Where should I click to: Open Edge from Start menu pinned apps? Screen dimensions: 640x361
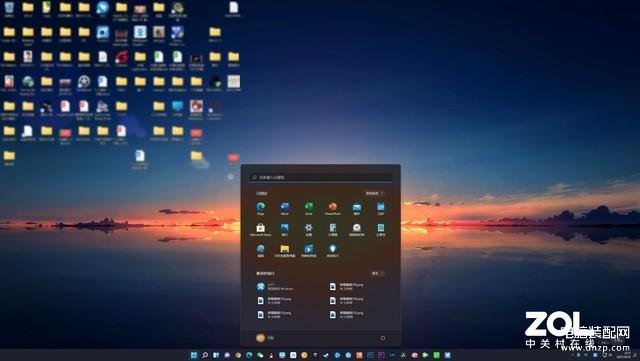[260, 208]
